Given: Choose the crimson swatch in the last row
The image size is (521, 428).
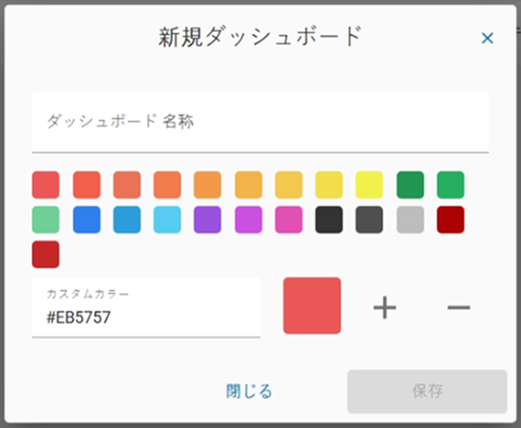Looking at the screenshot, I should 46,254.
